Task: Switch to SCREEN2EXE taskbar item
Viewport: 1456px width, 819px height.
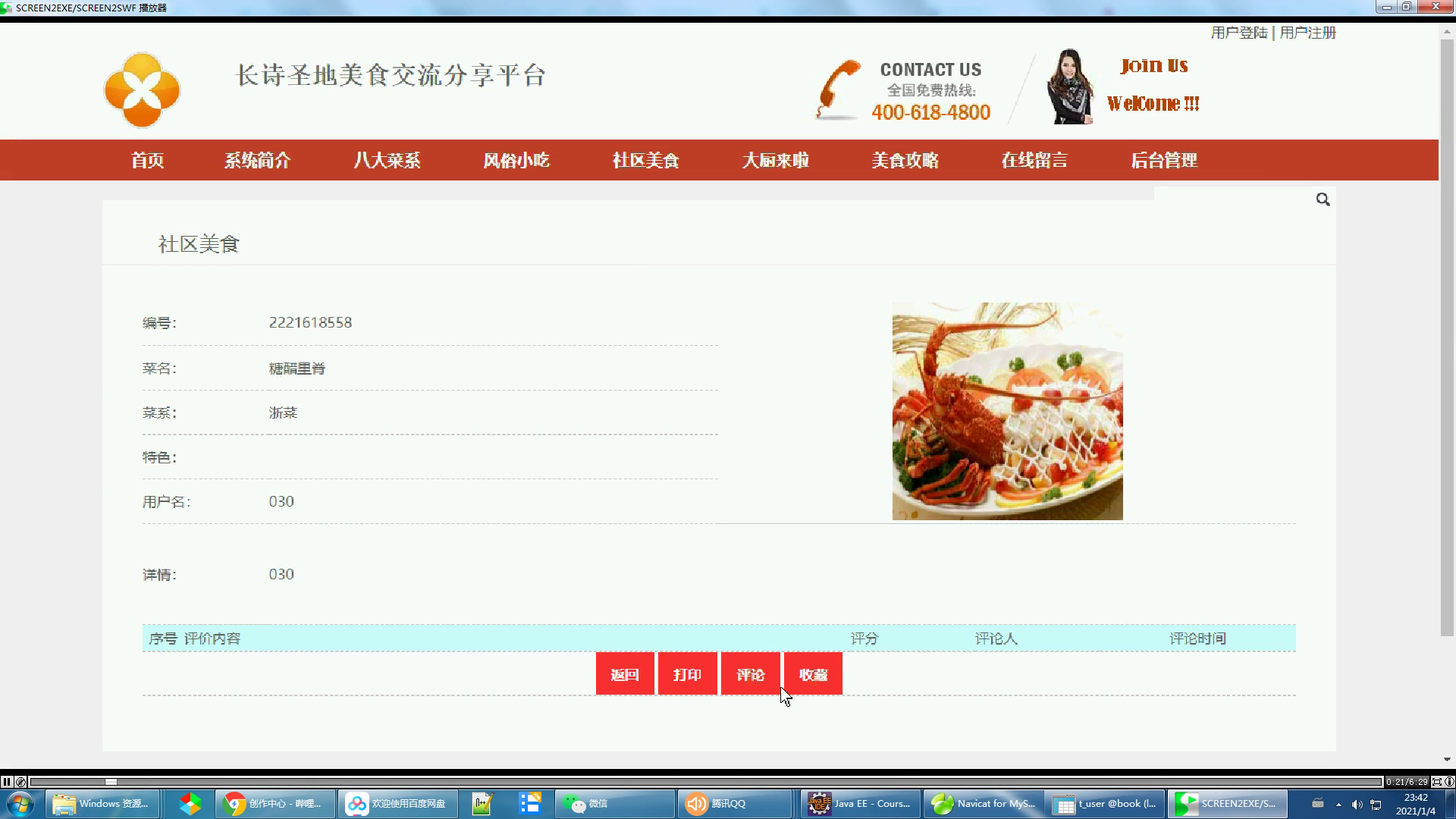Action: coord(1228,804)
